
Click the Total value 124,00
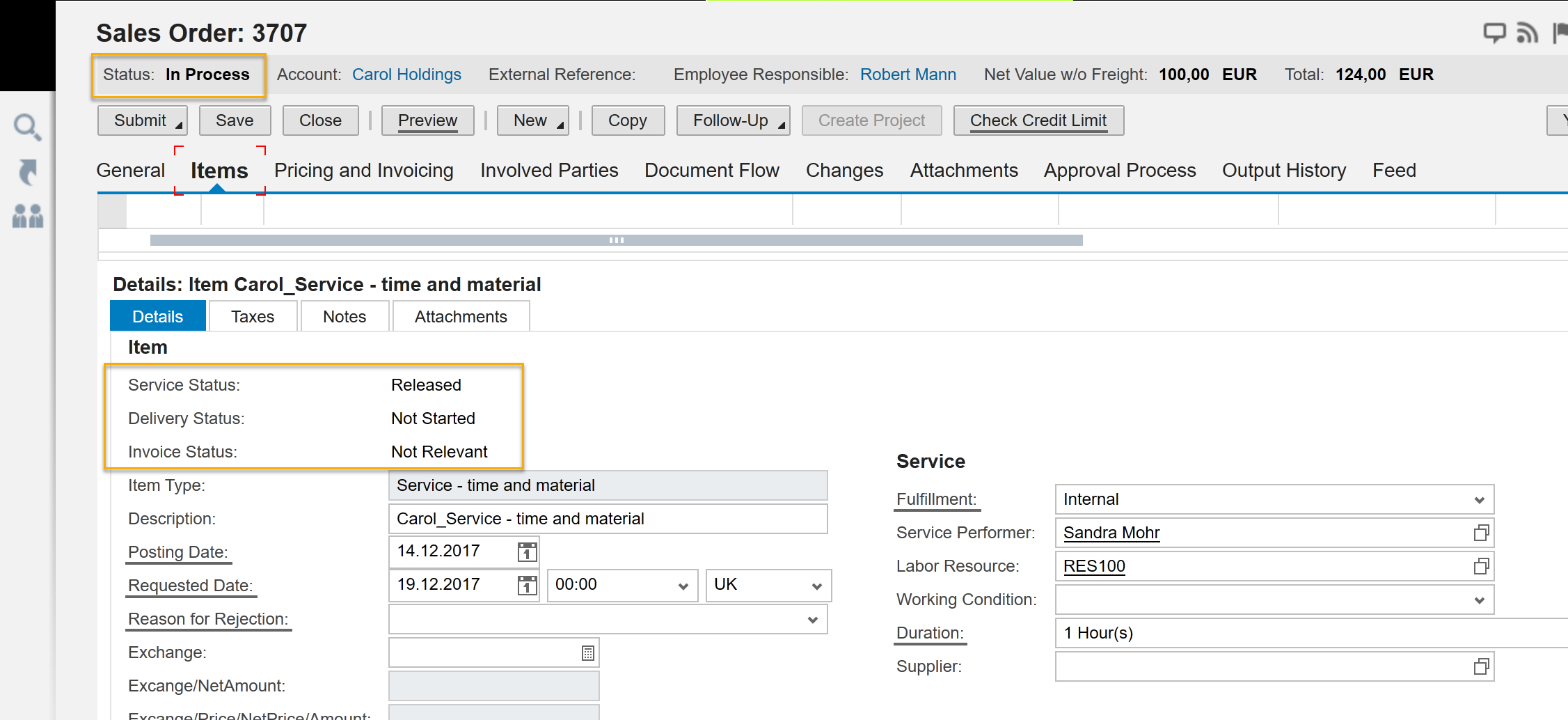tap(1361, 75)
